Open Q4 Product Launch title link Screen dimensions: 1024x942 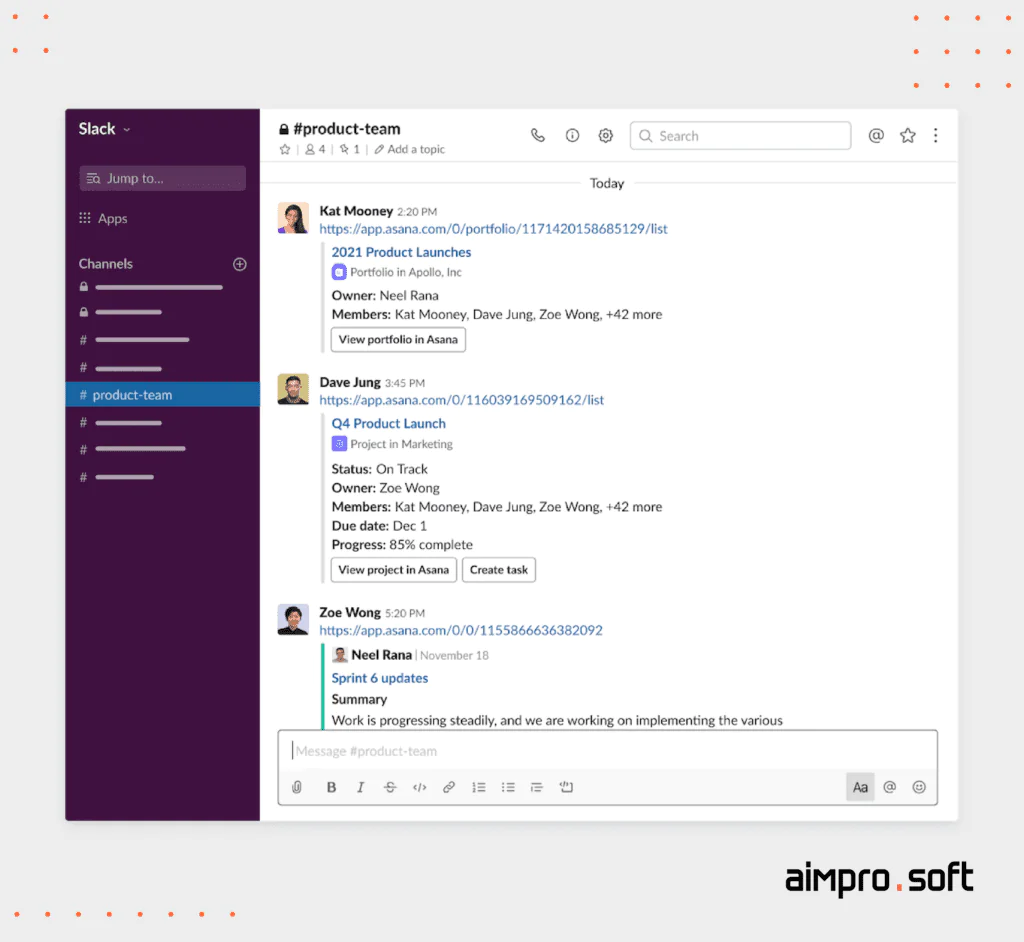point(389,423)
